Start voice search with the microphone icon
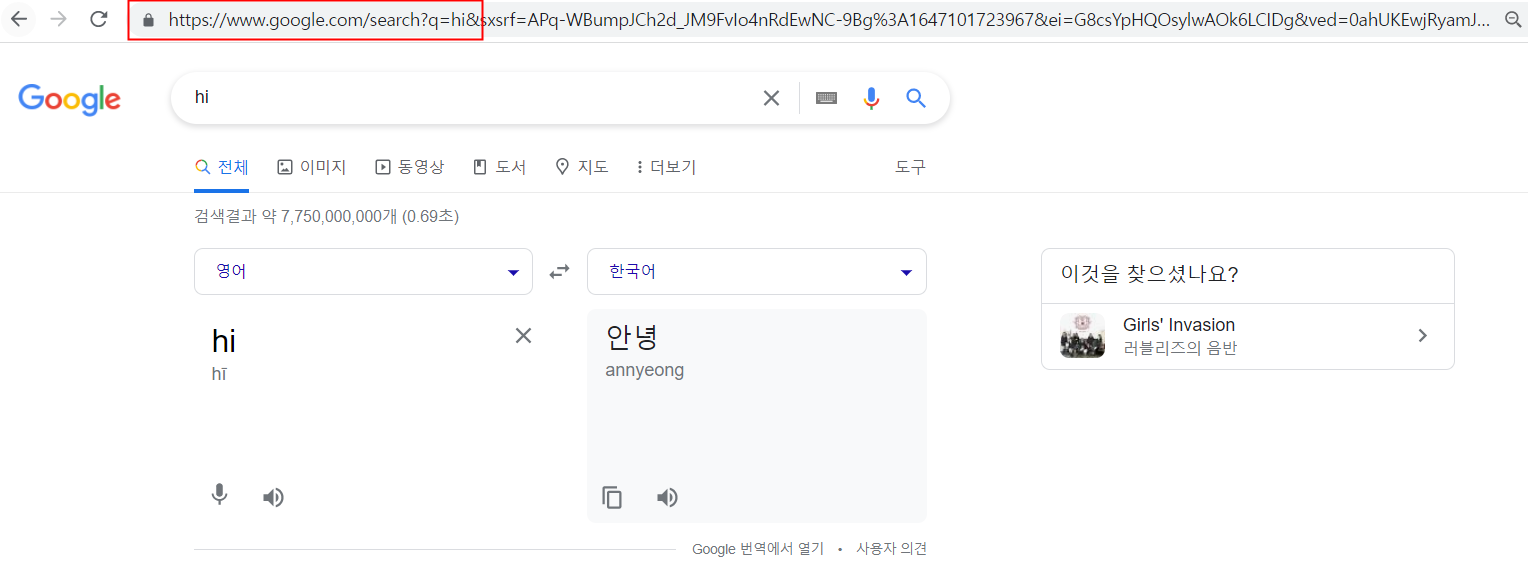Screen dimensions: 1528x565 [x=871, y=98]
